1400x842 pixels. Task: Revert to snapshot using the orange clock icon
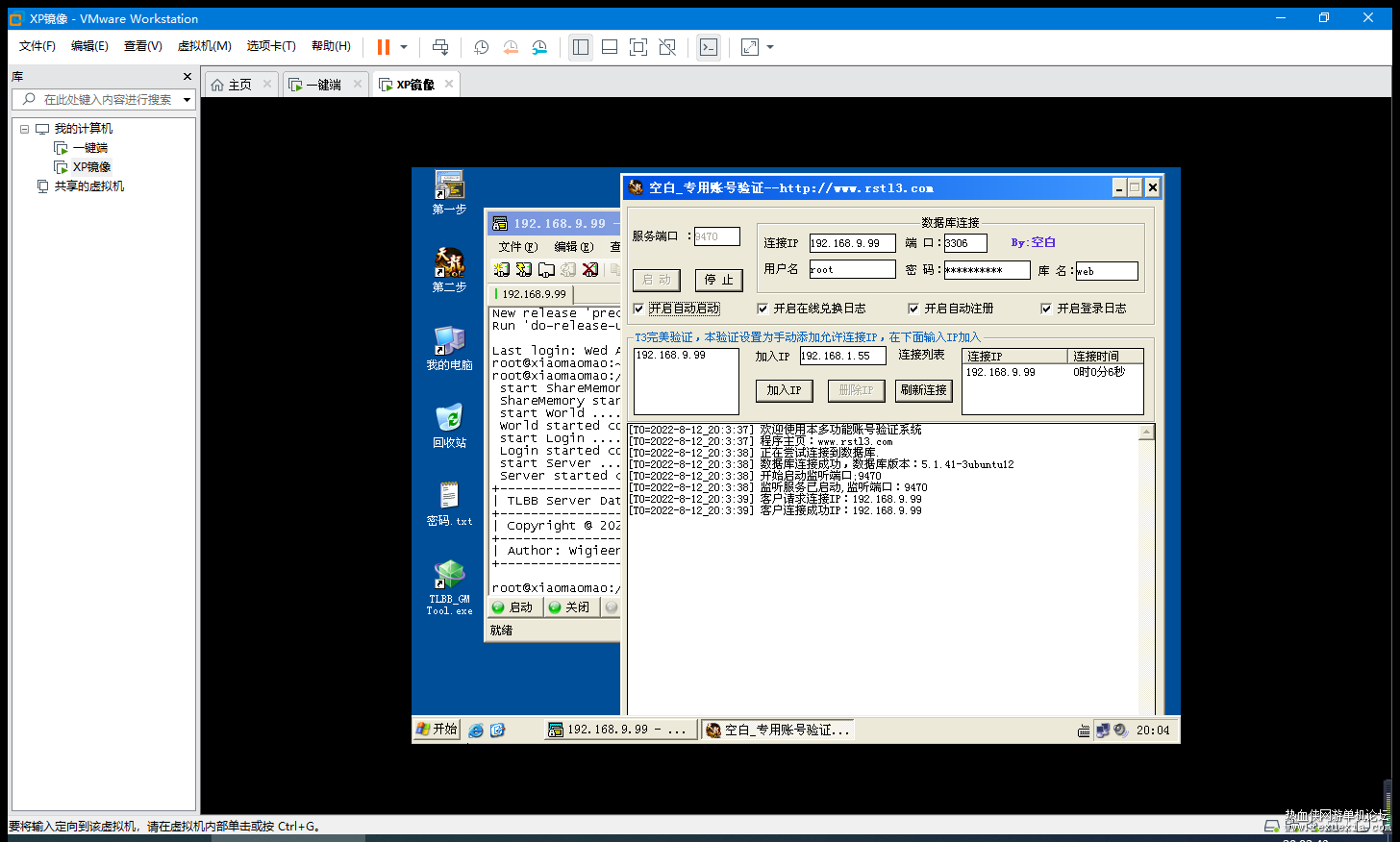[x=511, y=47]
